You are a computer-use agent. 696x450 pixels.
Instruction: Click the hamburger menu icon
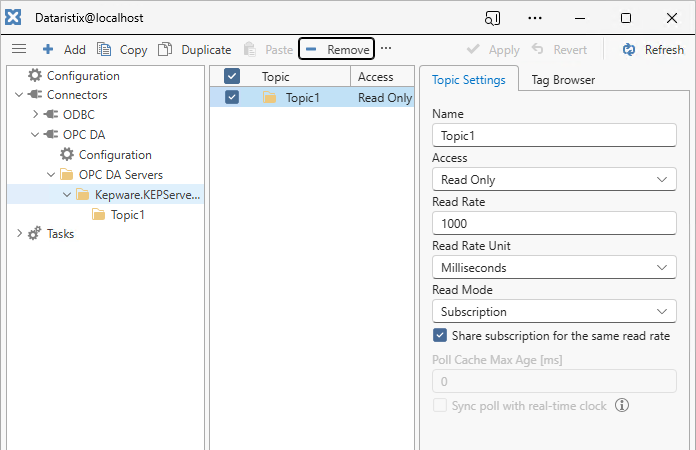click(18, 49)
